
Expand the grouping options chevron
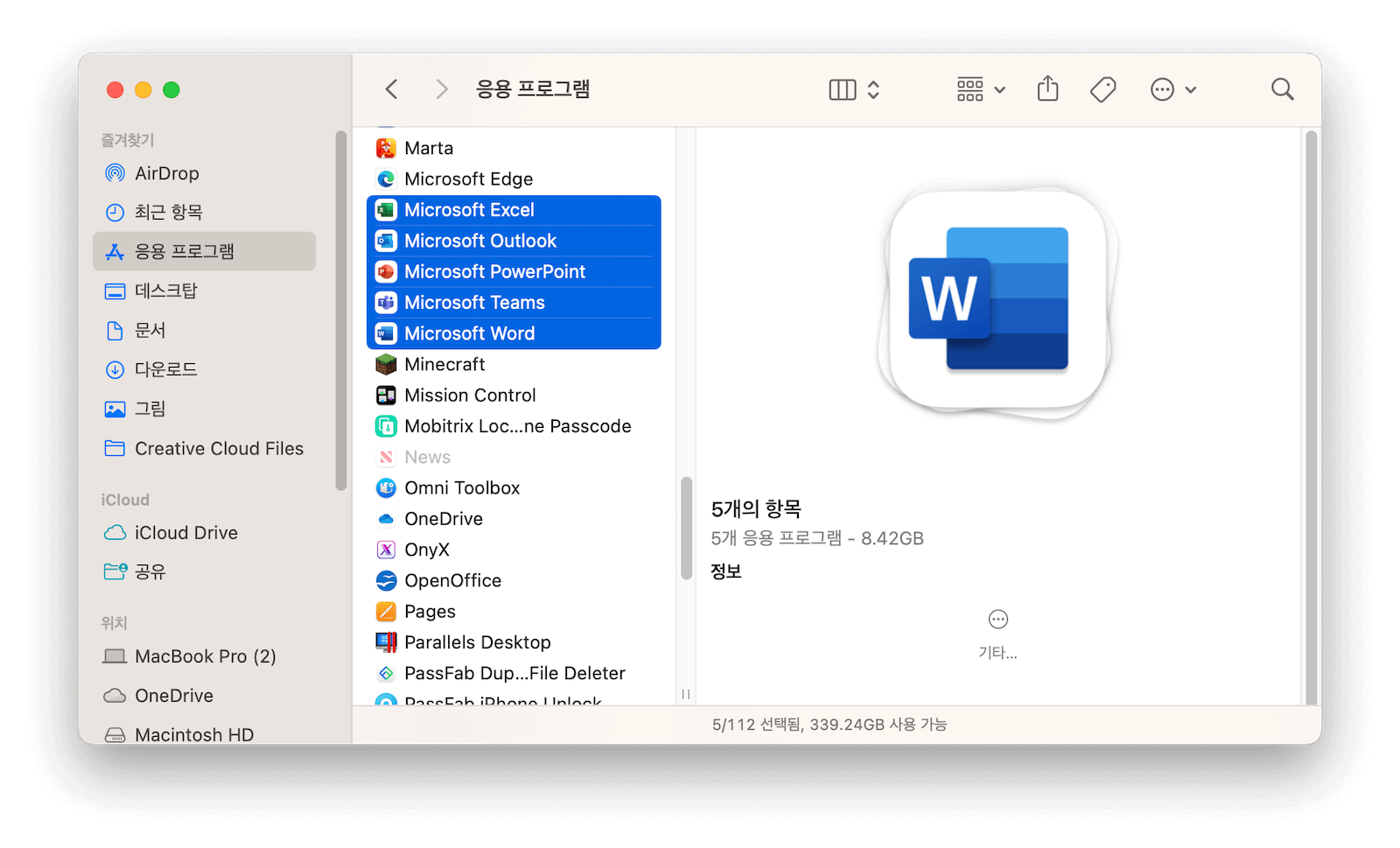(1000, 90)
